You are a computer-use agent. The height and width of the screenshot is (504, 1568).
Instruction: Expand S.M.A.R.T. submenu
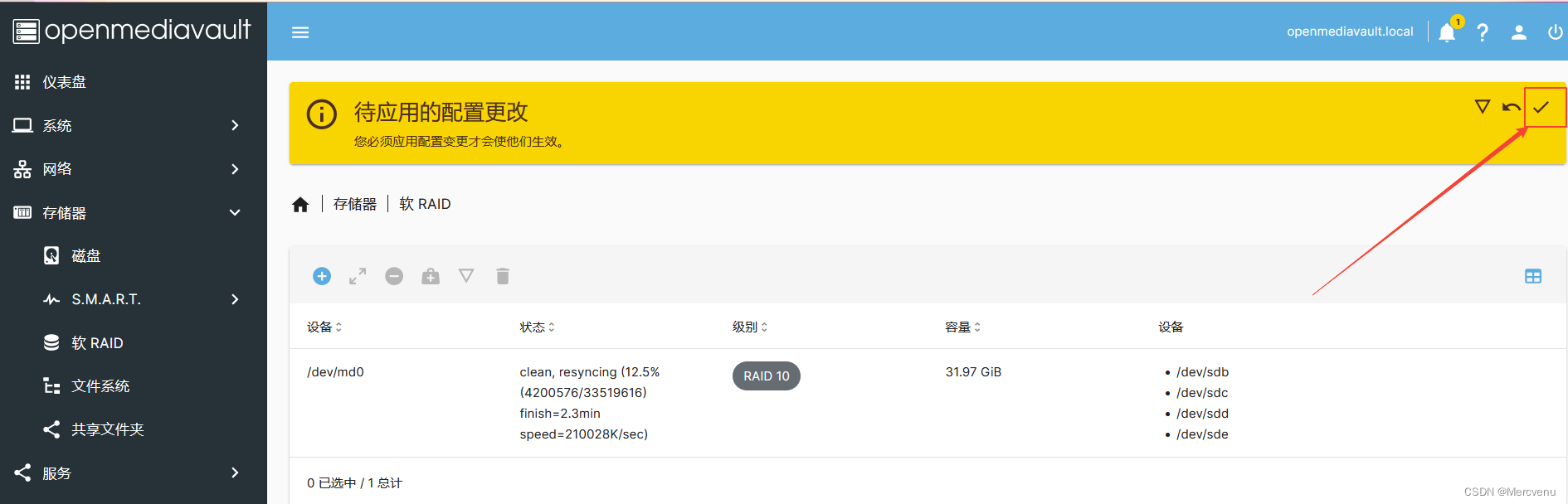pyautogui.click(x=134, y=299)
